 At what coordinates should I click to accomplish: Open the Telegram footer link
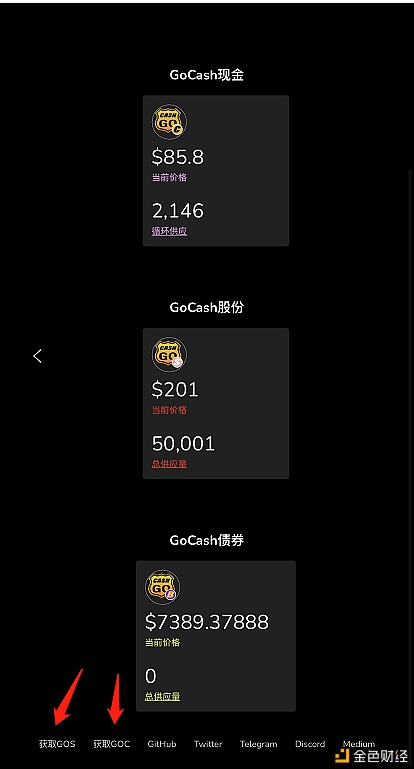[x=259, y=744]
